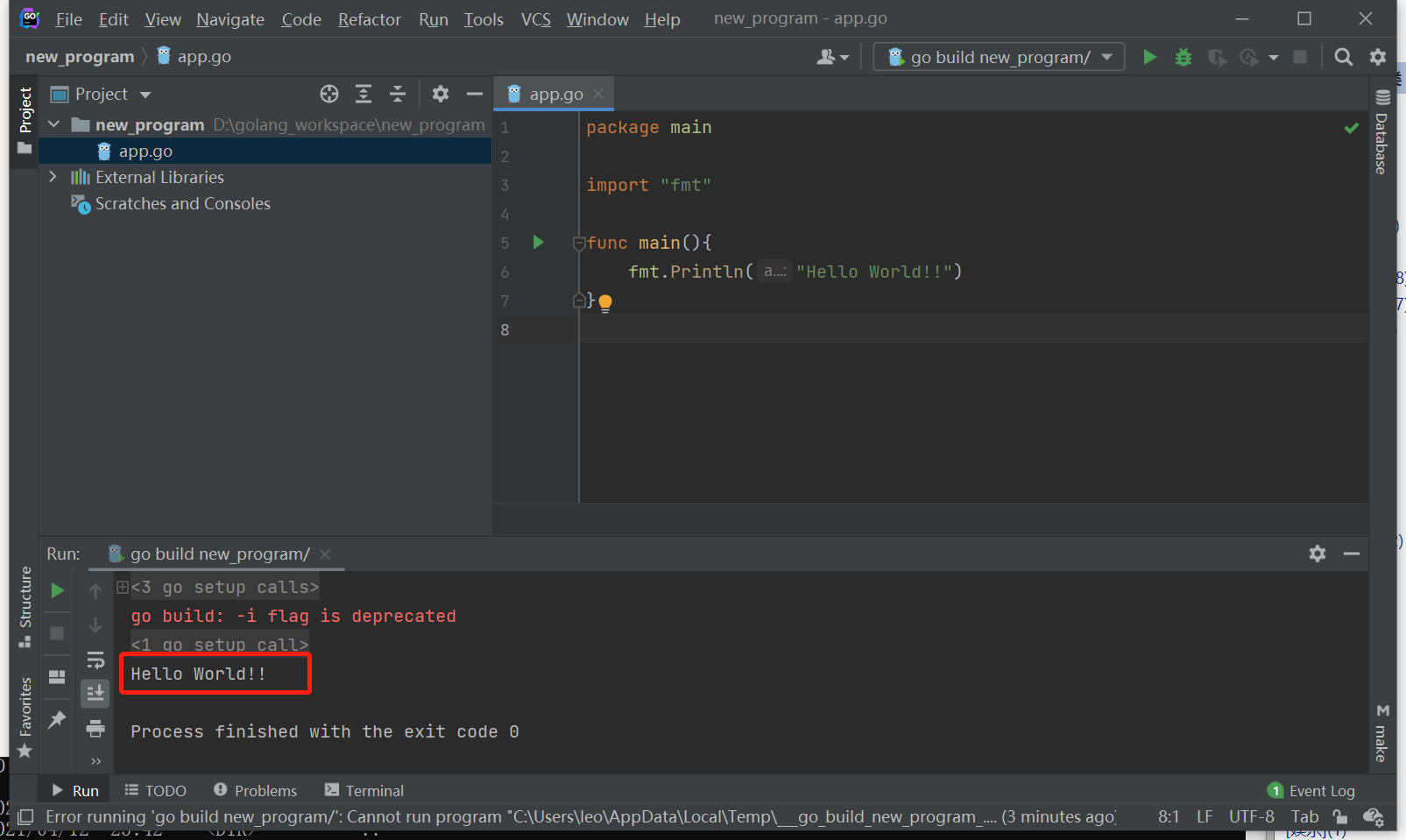This screenshot has height=840, width=1406.
Task: Click the Run panel stop square
Action: 57,632
